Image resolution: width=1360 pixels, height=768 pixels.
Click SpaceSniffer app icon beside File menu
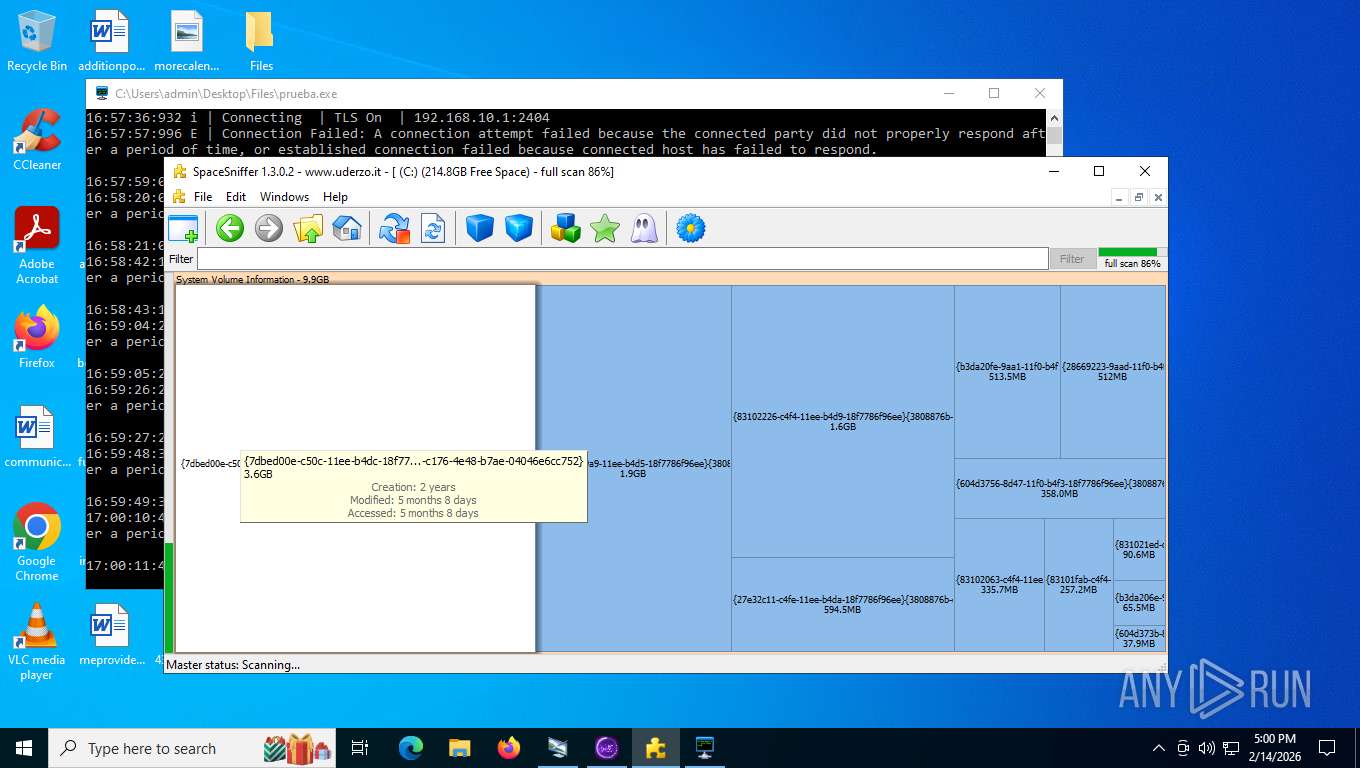click(x=179, y=197)
